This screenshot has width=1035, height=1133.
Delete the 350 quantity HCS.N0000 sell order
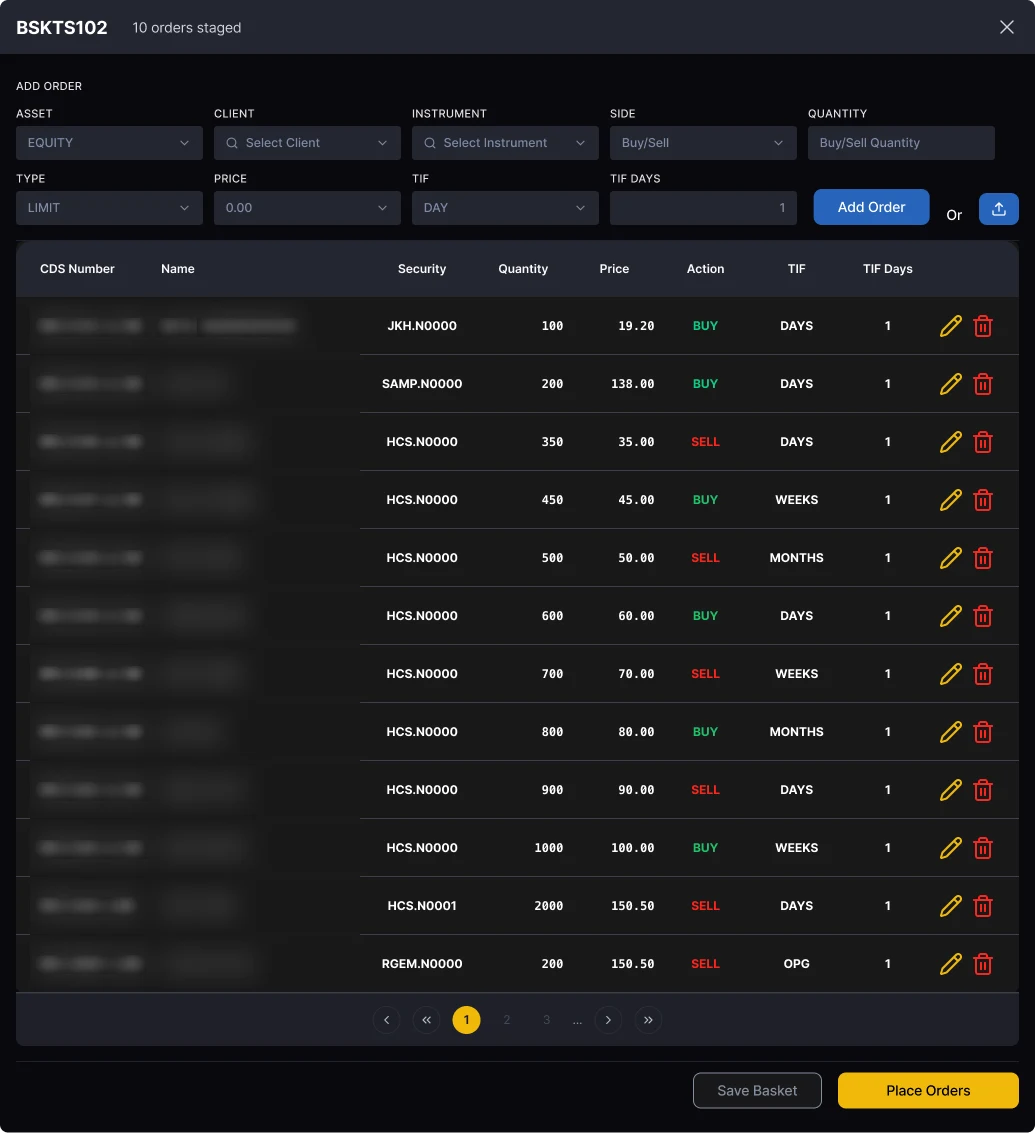(x=983, y=441)
